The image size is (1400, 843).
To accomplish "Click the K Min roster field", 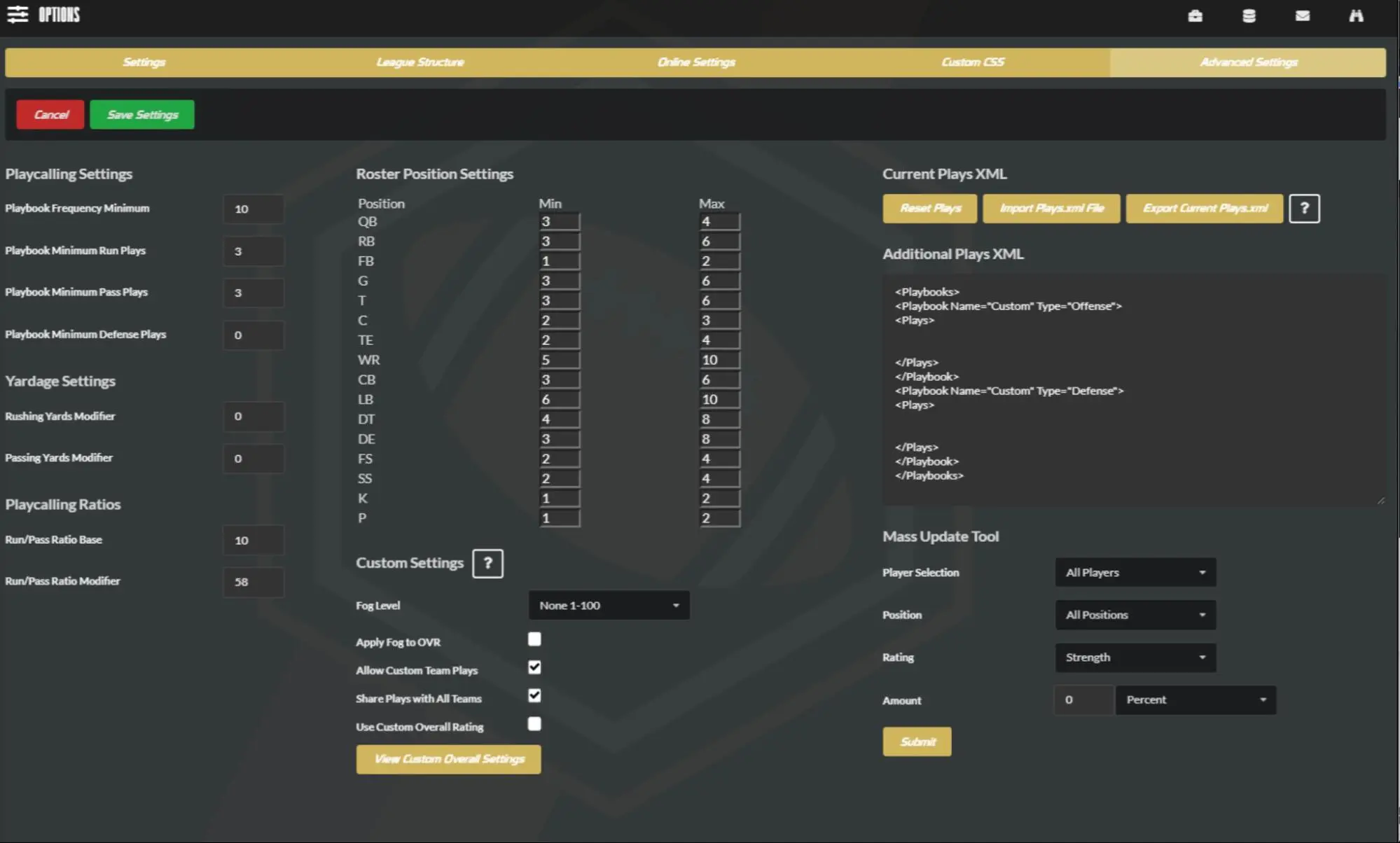I will [560, 499].
